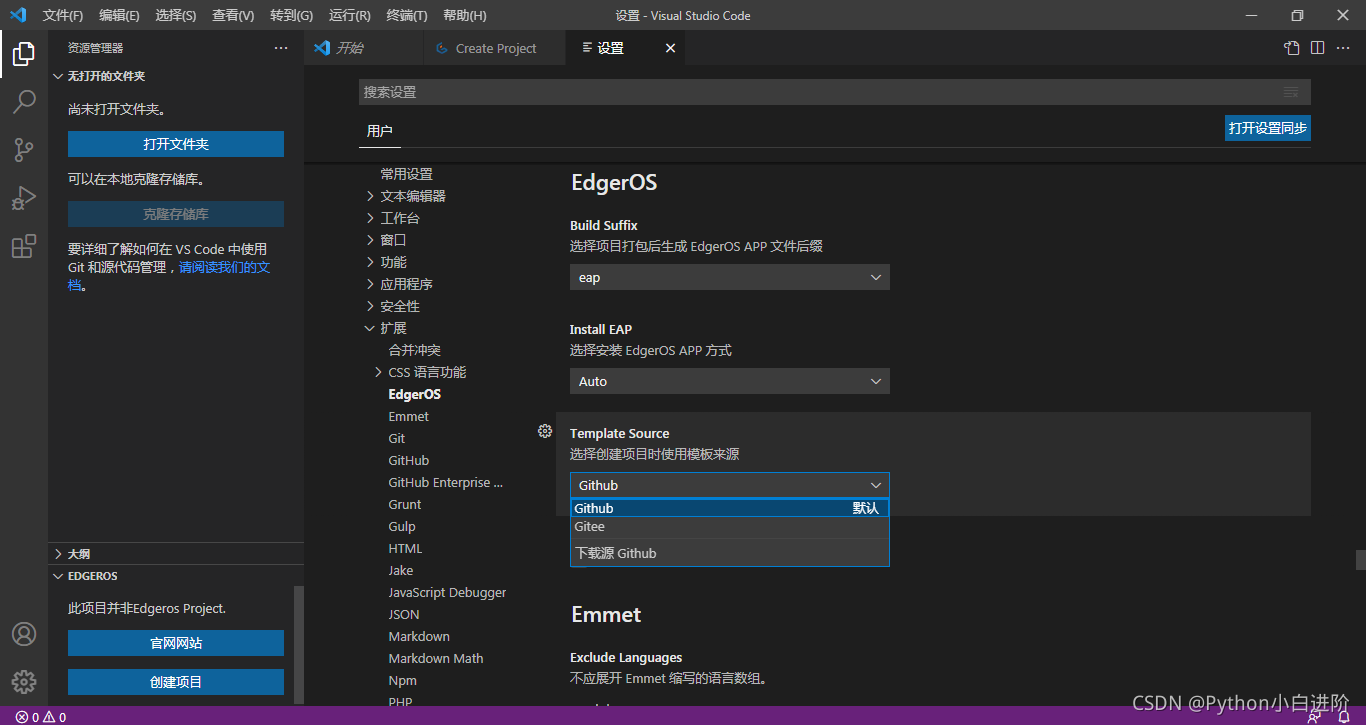The height and width of the screenshot is (725, 1366).
Task: Open the Extensions view
Action: coord(24,246)
